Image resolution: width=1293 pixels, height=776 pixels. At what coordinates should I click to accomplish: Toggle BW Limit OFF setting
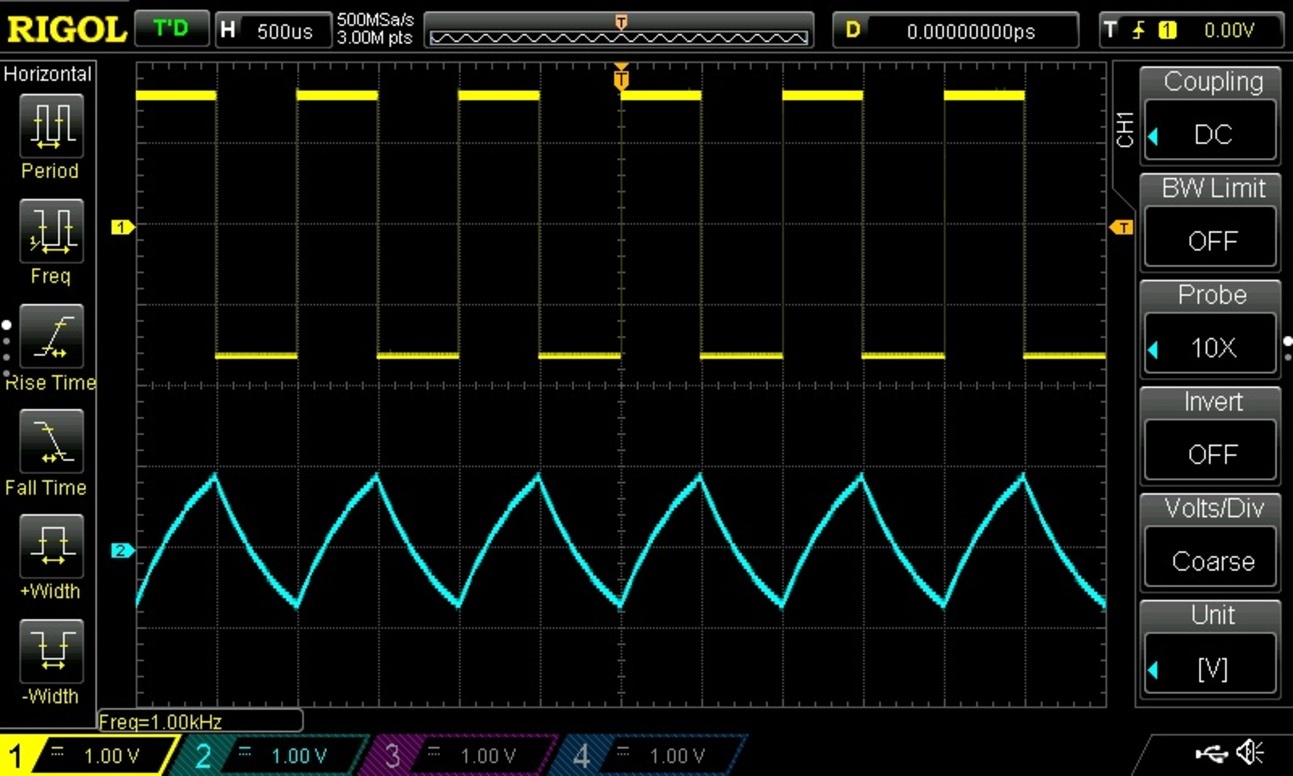[1210, 240]
